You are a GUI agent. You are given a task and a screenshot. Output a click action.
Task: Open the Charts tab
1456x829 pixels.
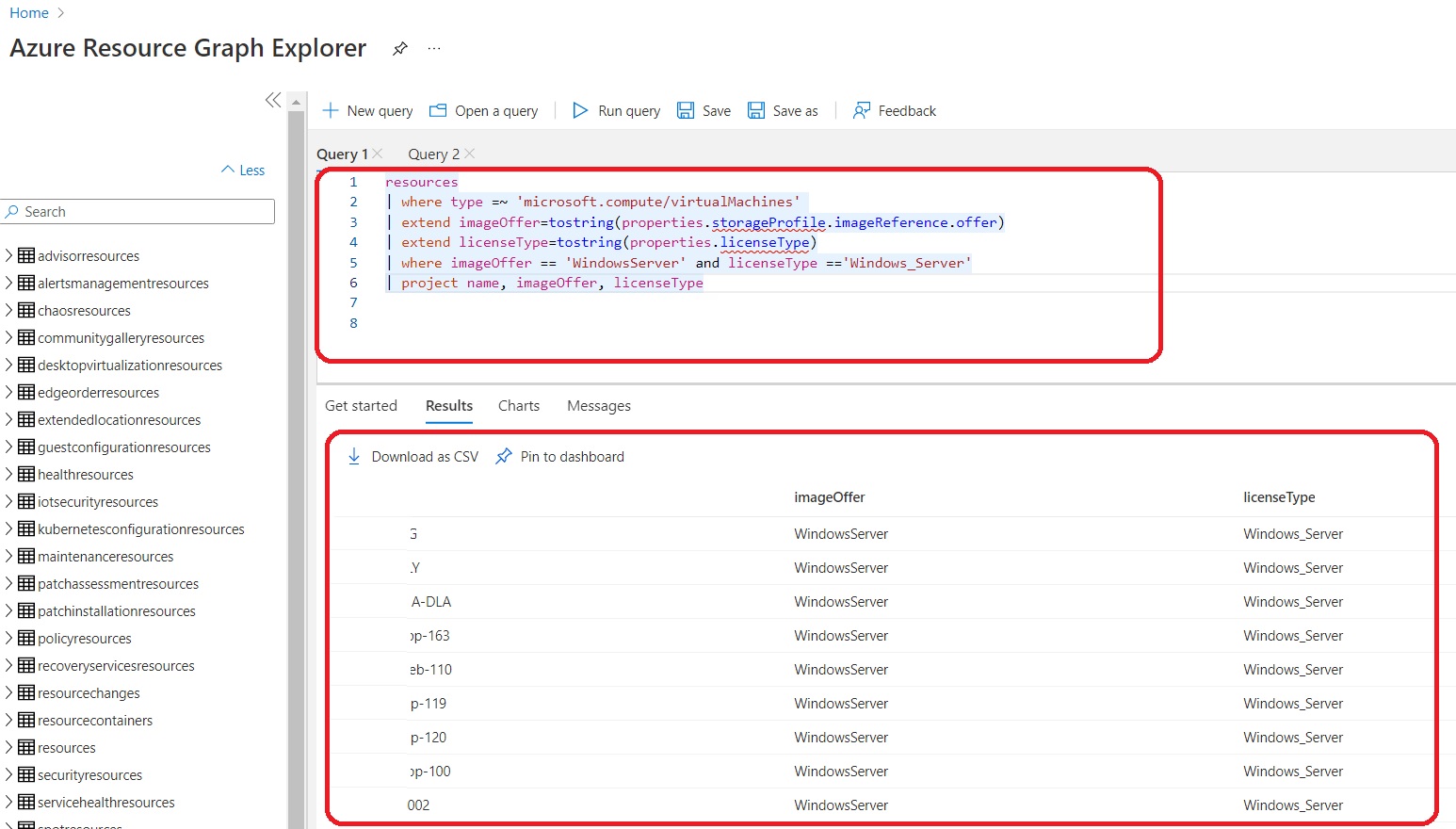point(519,405)
